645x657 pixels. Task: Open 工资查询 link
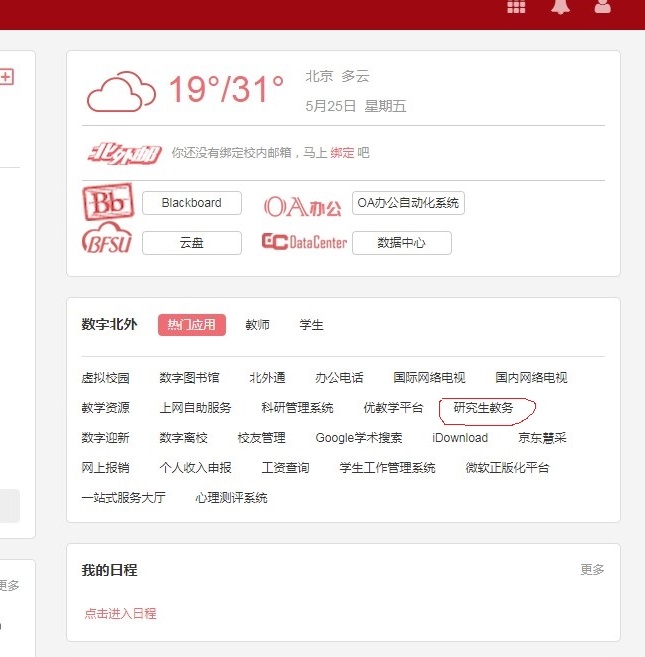tap(285, 468)
